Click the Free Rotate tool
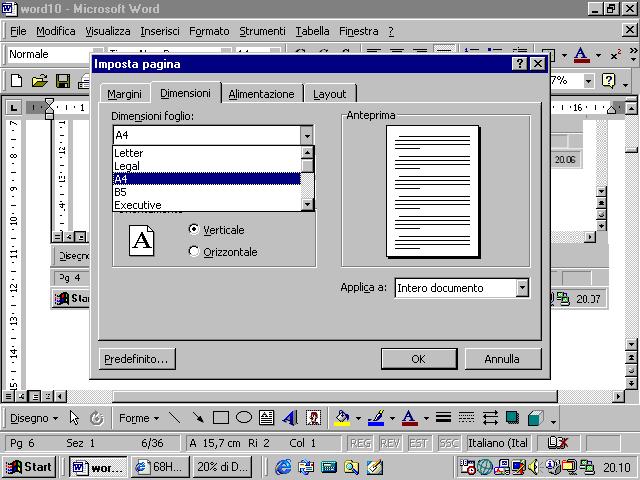The width and height of the screenshot is (640, 480). 97,418
